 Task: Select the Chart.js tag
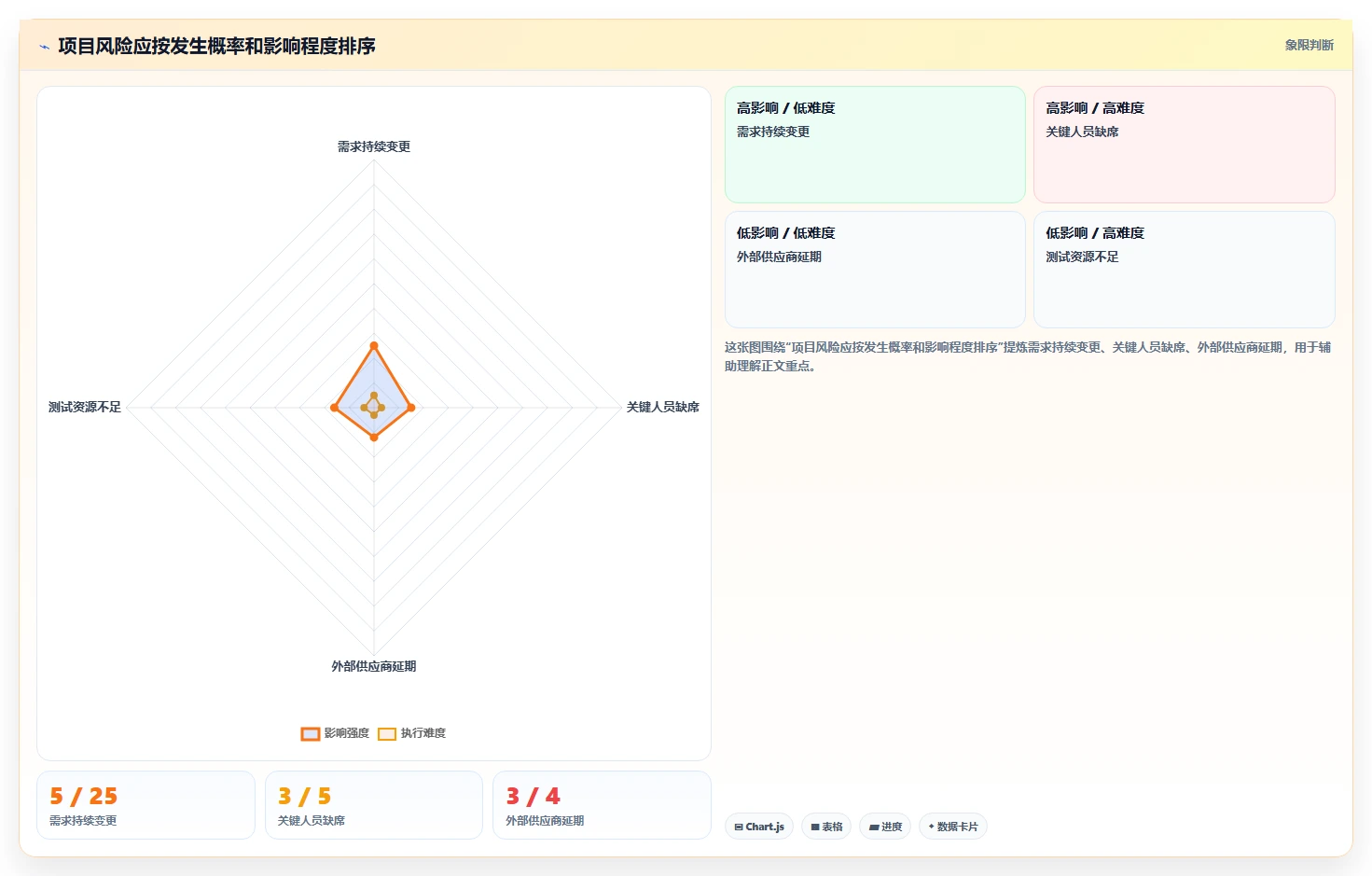tap(759, 827)
